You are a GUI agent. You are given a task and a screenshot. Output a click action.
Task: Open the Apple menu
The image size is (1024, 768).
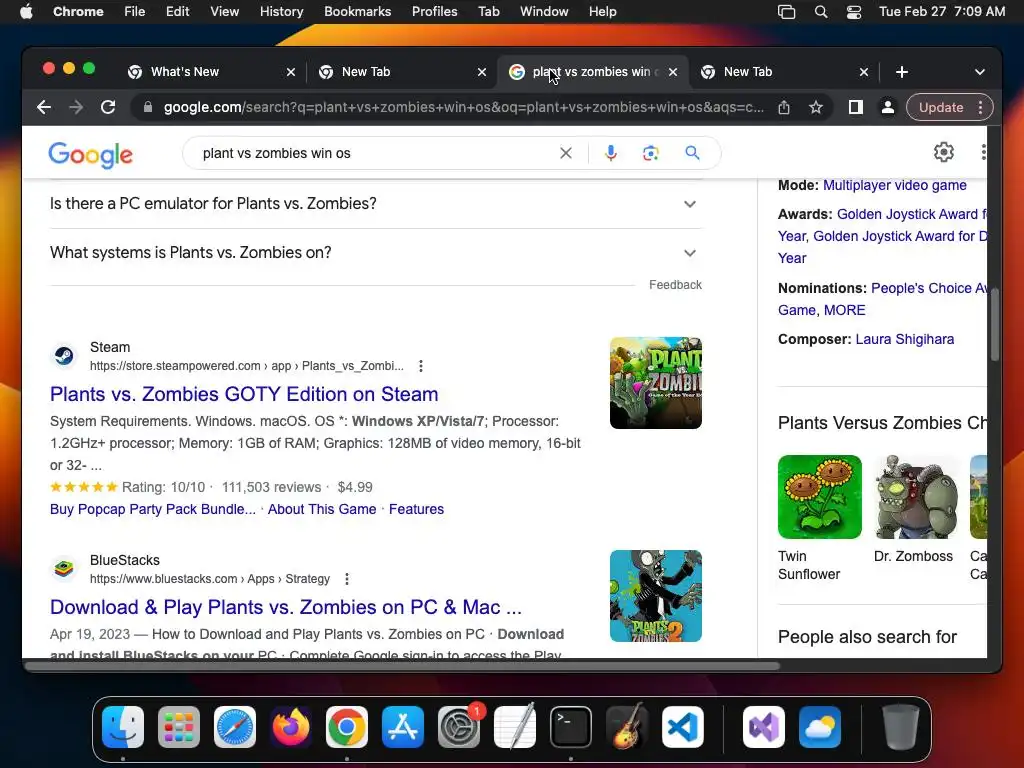[x=26, y=12]
